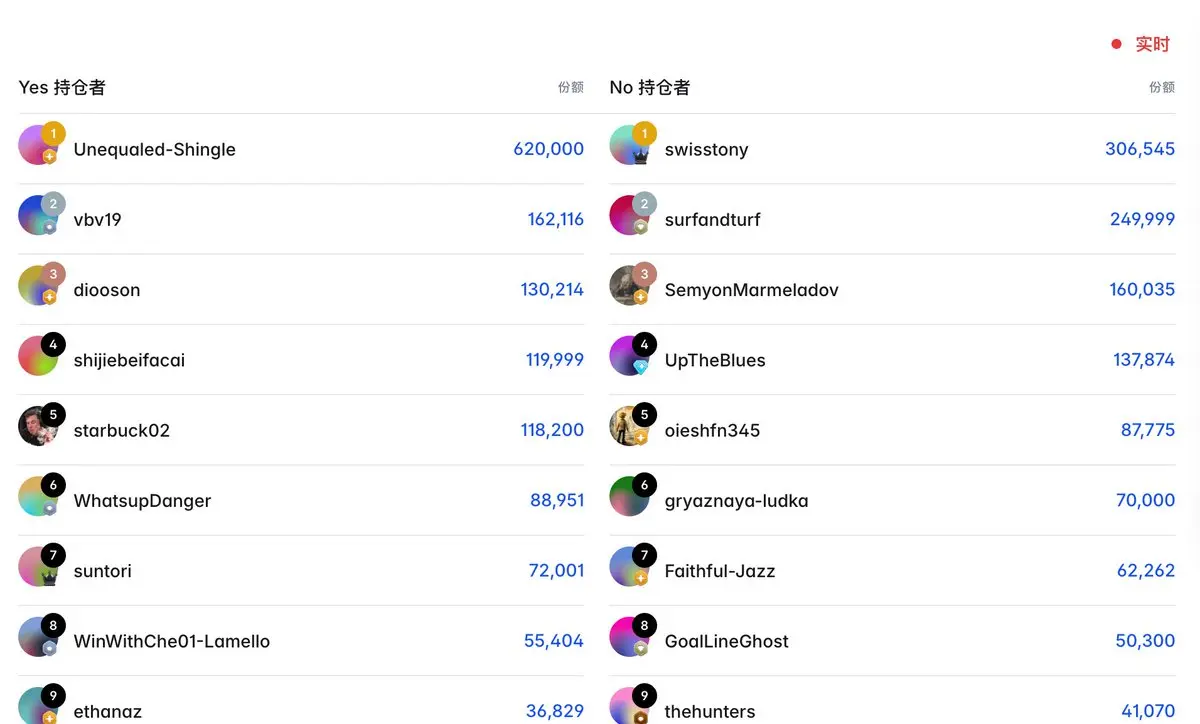1200x724 pixels.
Task: Click the 70,000 shares value
Action: point(1146,500)
